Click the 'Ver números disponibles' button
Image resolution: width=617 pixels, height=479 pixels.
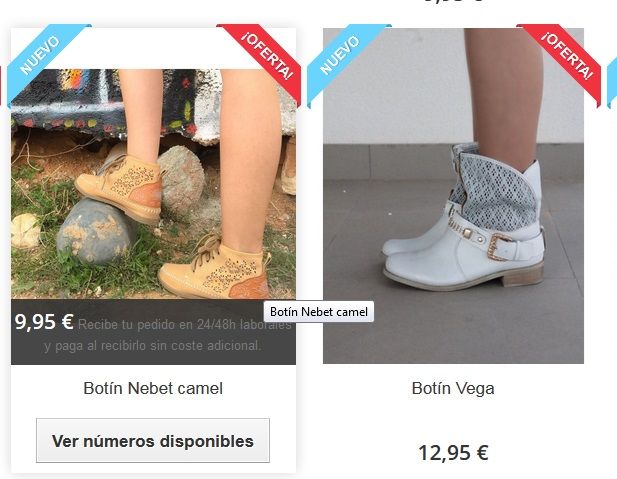(x=153, y=440)
